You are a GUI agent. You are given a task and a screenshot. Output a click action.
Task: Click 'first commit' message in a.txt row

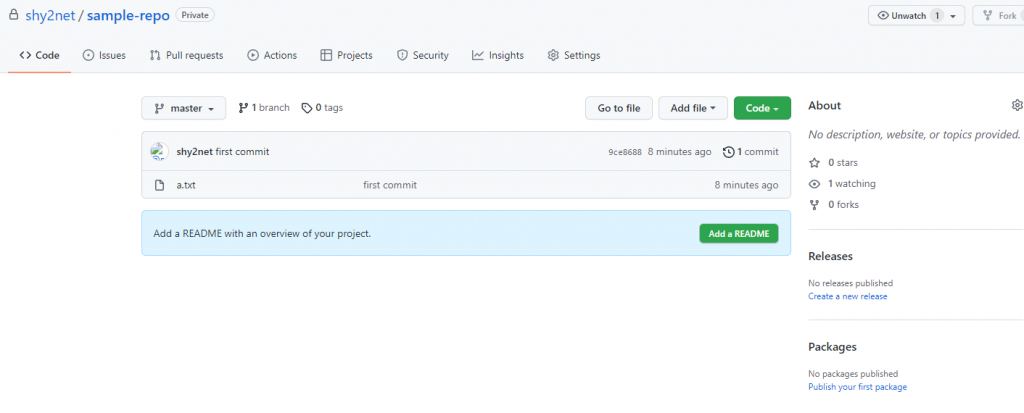tap(390, 185)
